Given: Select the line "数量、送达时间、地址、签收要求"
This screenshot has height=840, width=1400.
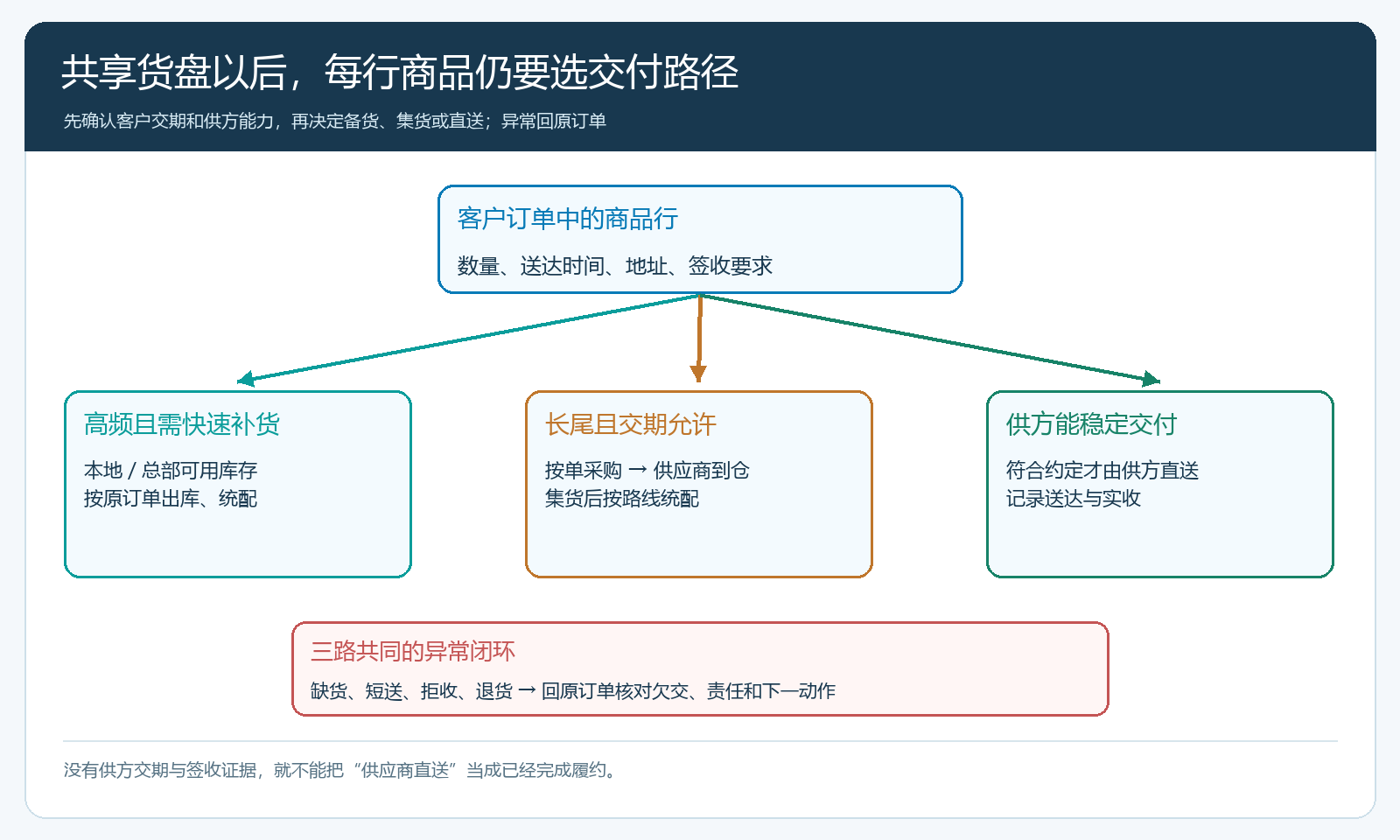Looking at the screenshot, I should [x=615, y=266].
